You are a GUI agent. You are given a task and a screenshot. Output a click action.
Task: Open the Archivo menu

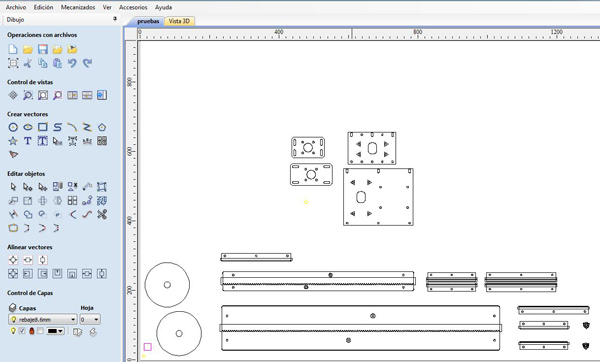(16, 7)
